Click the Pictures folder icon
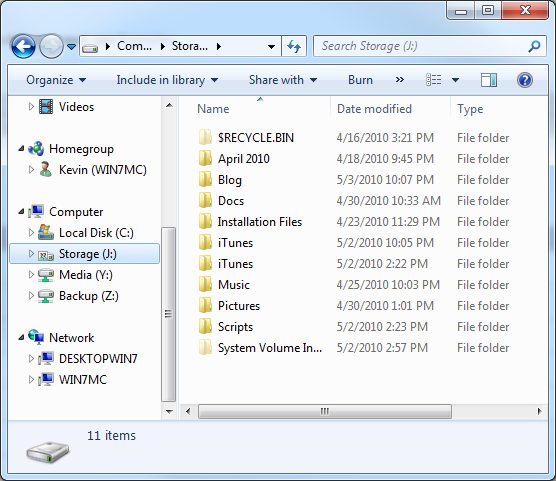556x481 pixels. (x=205, y=305)
